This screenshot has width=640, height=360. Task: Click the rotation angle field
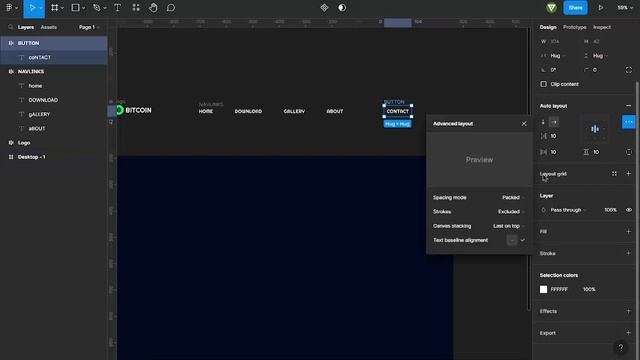(553, 70)
